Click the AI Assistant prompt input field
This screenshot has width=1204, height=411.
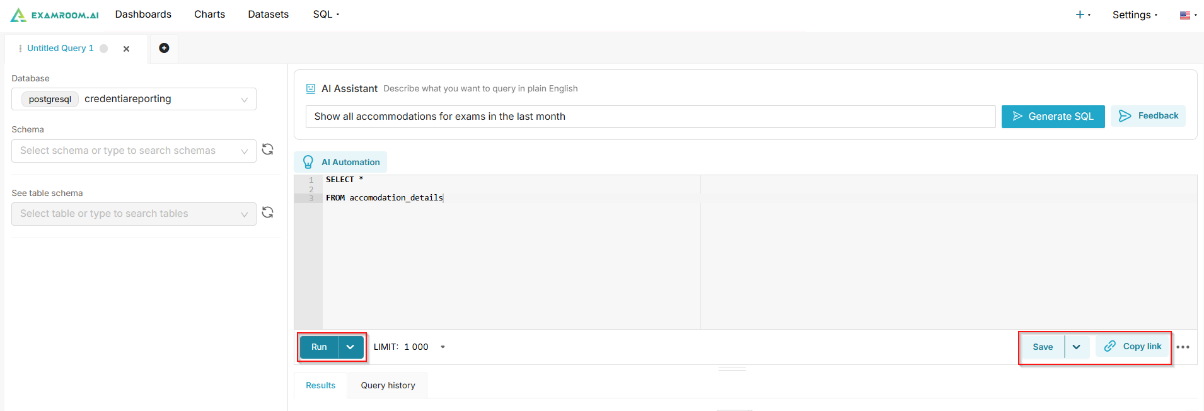pos(650,116)
